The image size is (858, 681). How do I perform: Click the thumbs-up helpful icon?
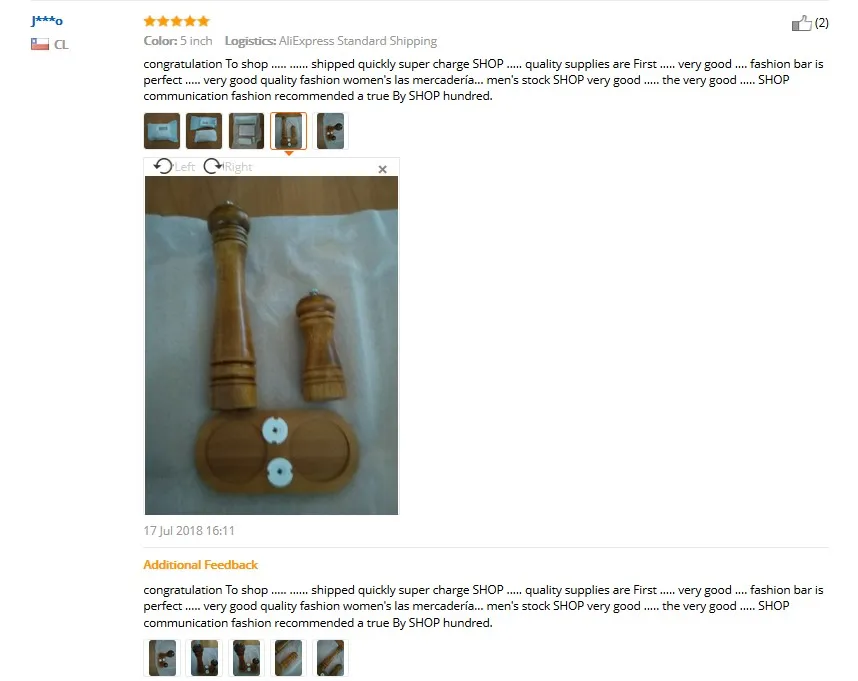[x=802, y=23]
